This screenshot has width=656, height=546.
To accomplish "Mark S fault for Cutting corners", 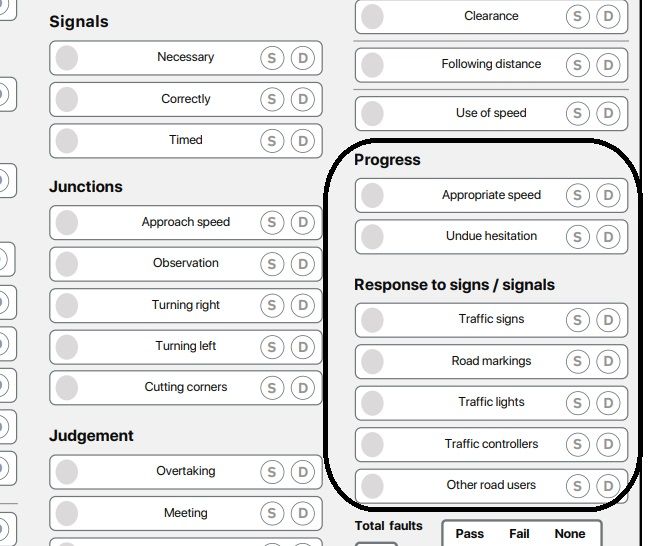I will pos(272,388).
